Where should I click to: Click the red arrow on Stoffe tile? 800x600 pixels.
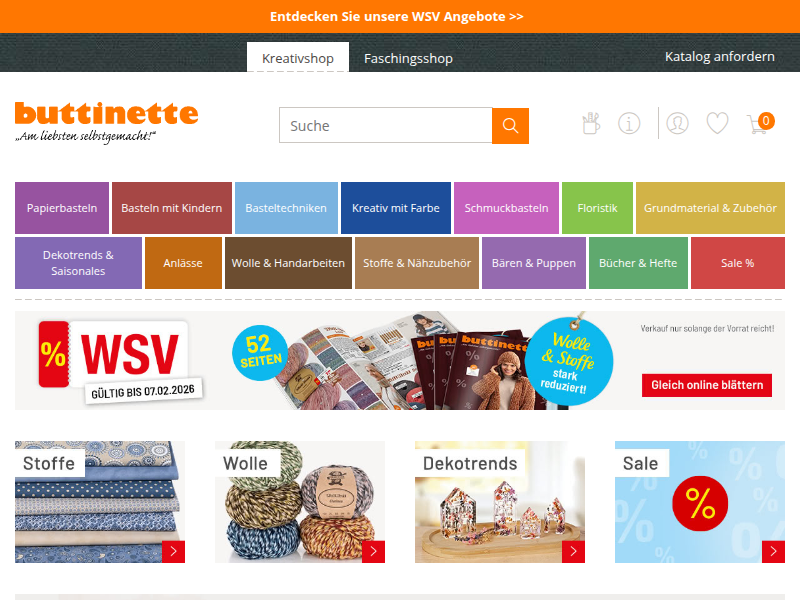point(173,552)
